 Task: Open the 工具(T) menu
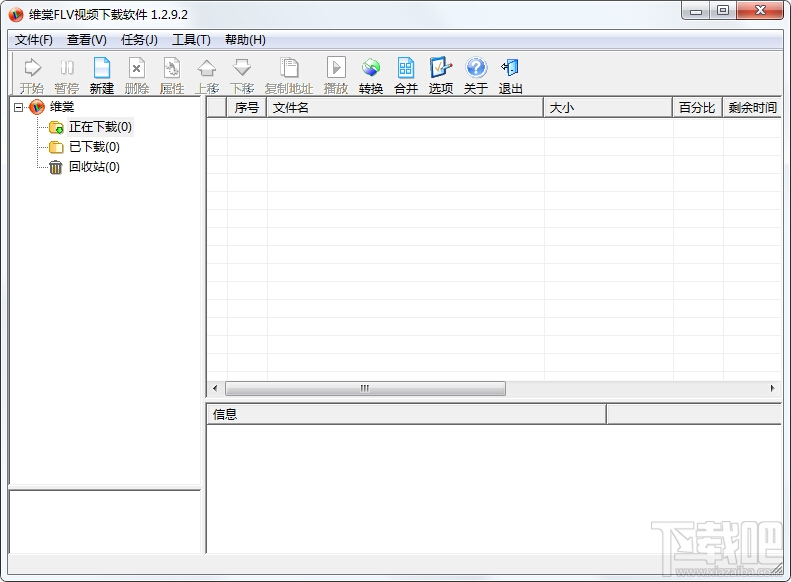click(x=191, y=40)
